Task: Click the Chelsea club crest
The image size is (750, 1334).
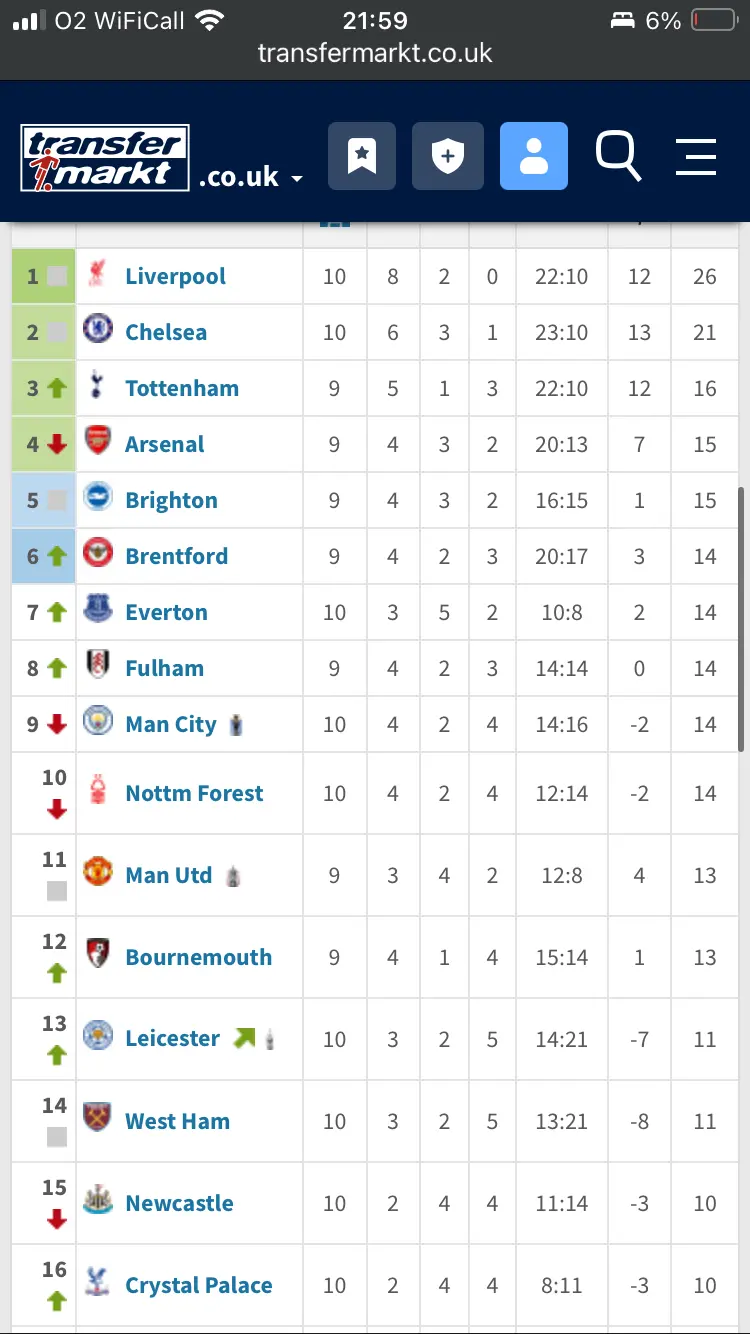Action: [x=98, y=331]
